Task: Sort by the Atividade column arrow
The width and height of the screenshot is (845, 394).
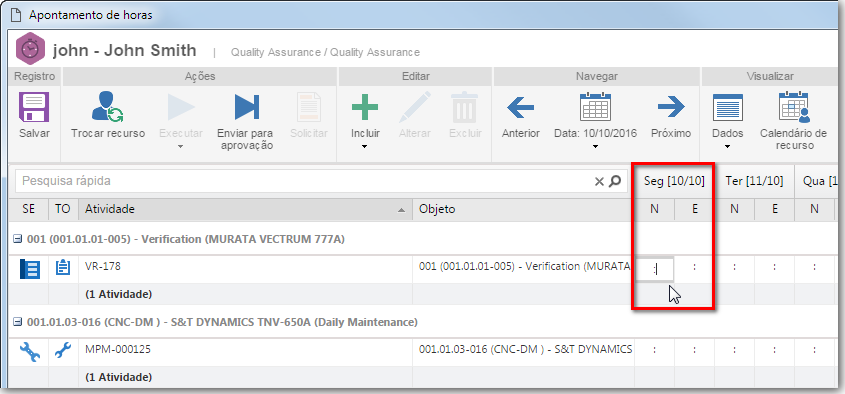Action: (x=401, y=210)
